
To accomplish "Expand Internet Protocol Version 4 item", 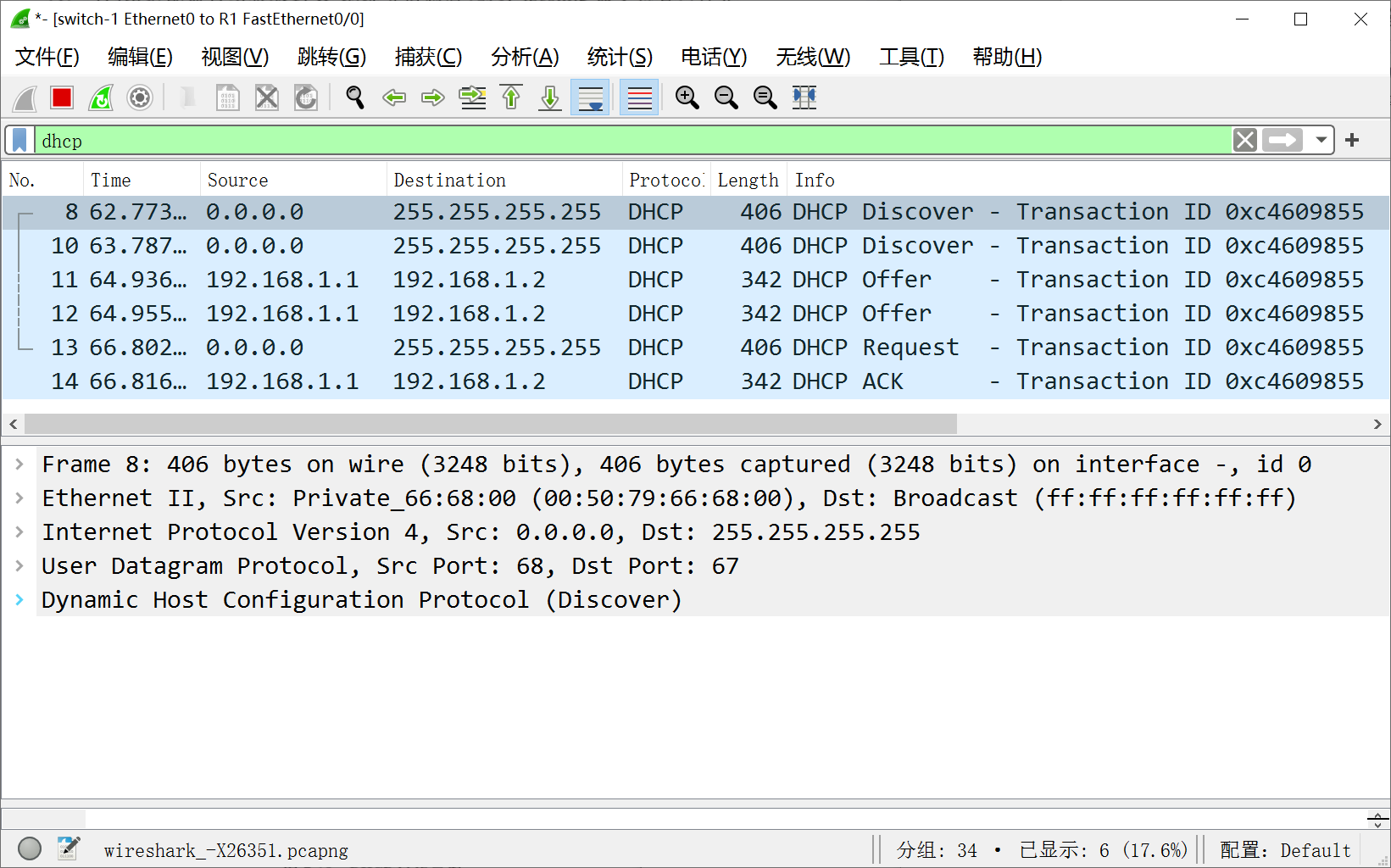I will [19, 531].
